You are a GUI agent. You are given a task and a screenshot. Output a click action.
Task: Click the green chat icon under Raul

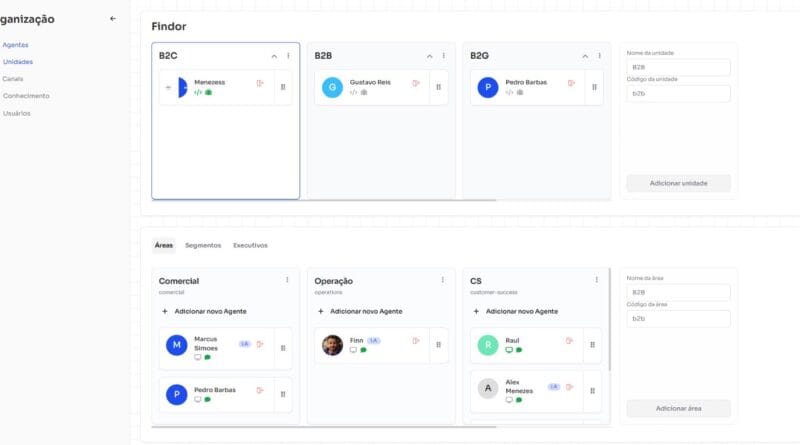(519, 350)
